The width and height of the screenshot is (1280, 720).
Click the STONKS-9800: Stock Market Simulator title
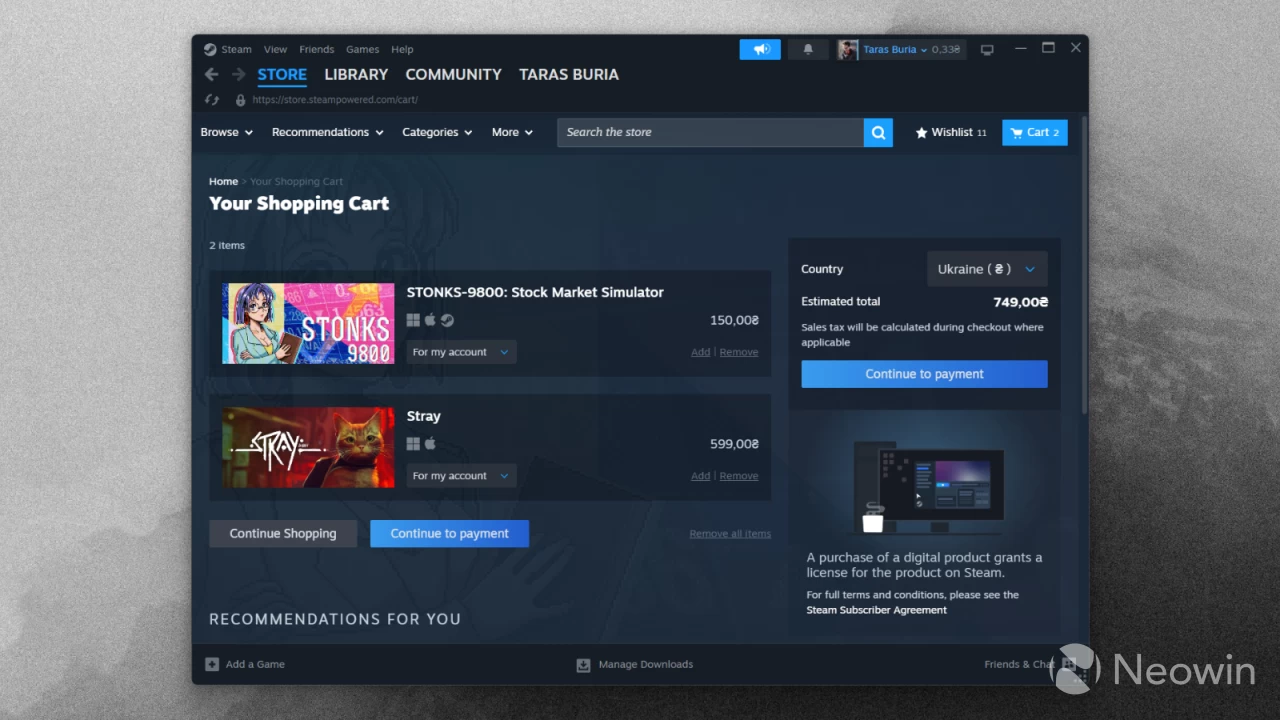pos(535,292)
